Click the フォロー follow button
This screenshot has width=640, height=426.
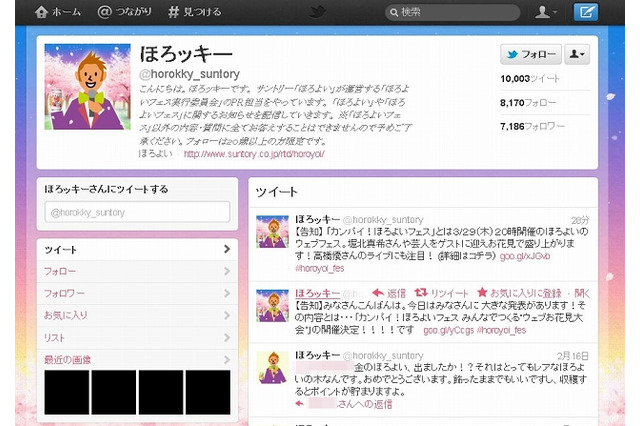click(x=531, y=54)
